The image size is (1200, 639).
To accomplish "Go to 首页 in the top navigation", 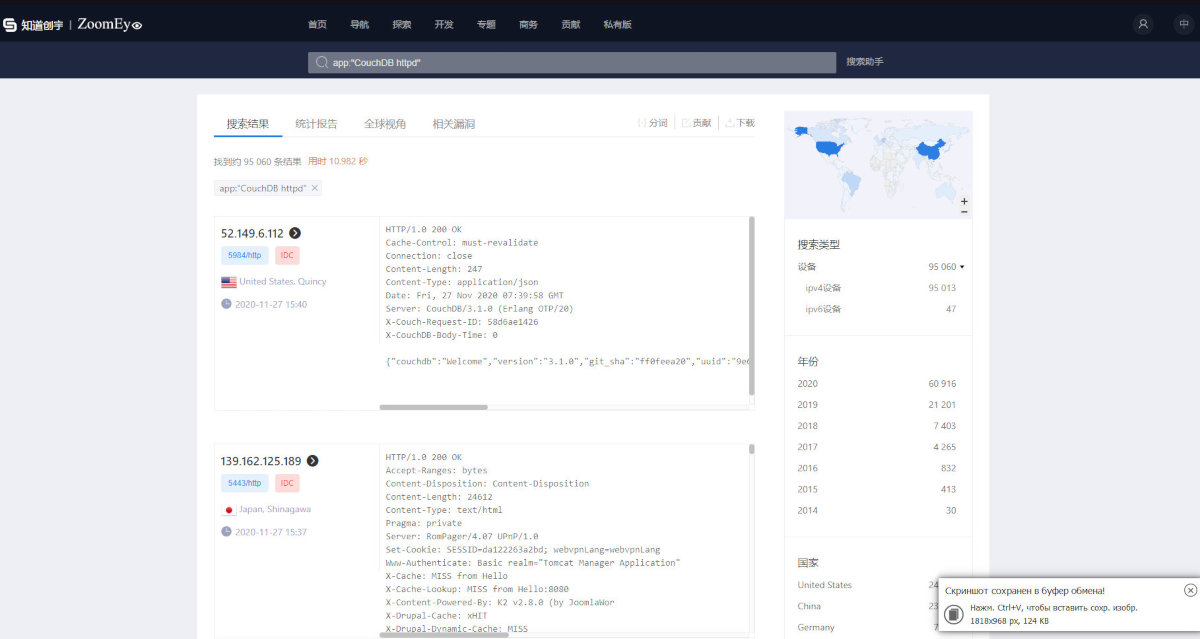I will [317, 24].
